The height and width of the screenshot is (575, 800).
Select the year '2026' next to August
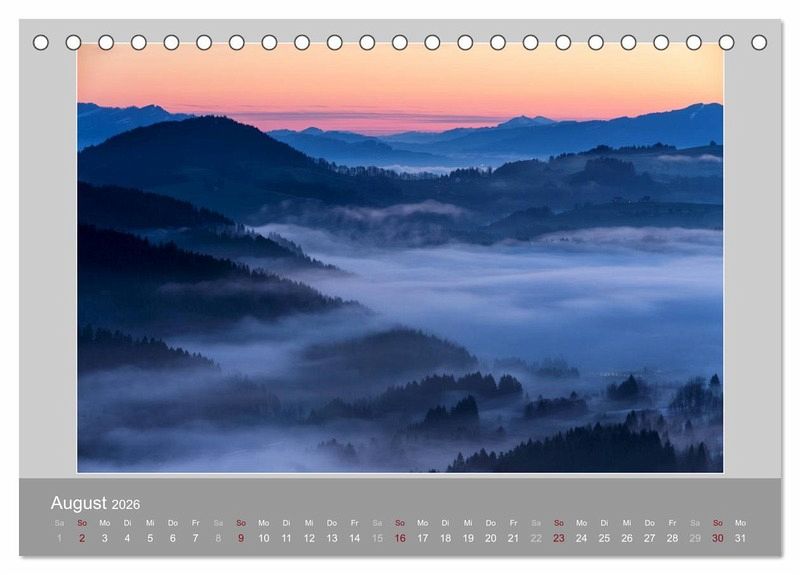tap(126, 505)
